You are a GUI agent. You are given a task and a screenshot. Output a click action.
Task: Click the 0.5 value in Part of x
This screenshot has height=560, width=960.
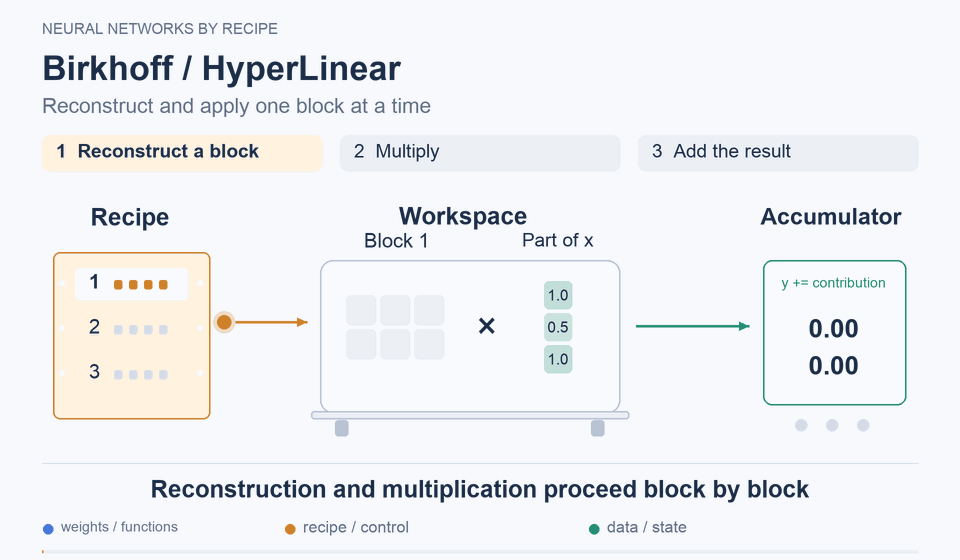click(x=558, y=327)
